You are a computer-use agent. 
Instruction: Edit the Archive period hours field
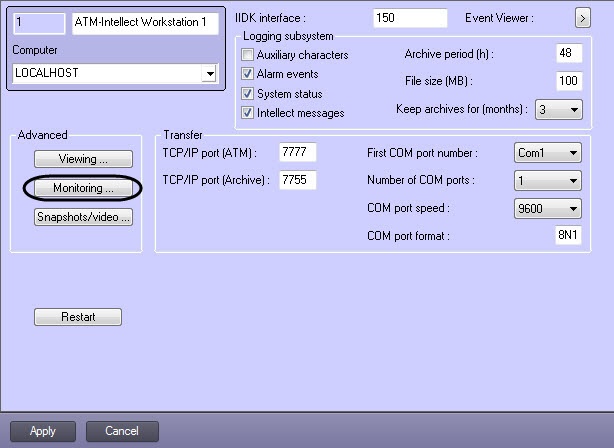point(569,53)
